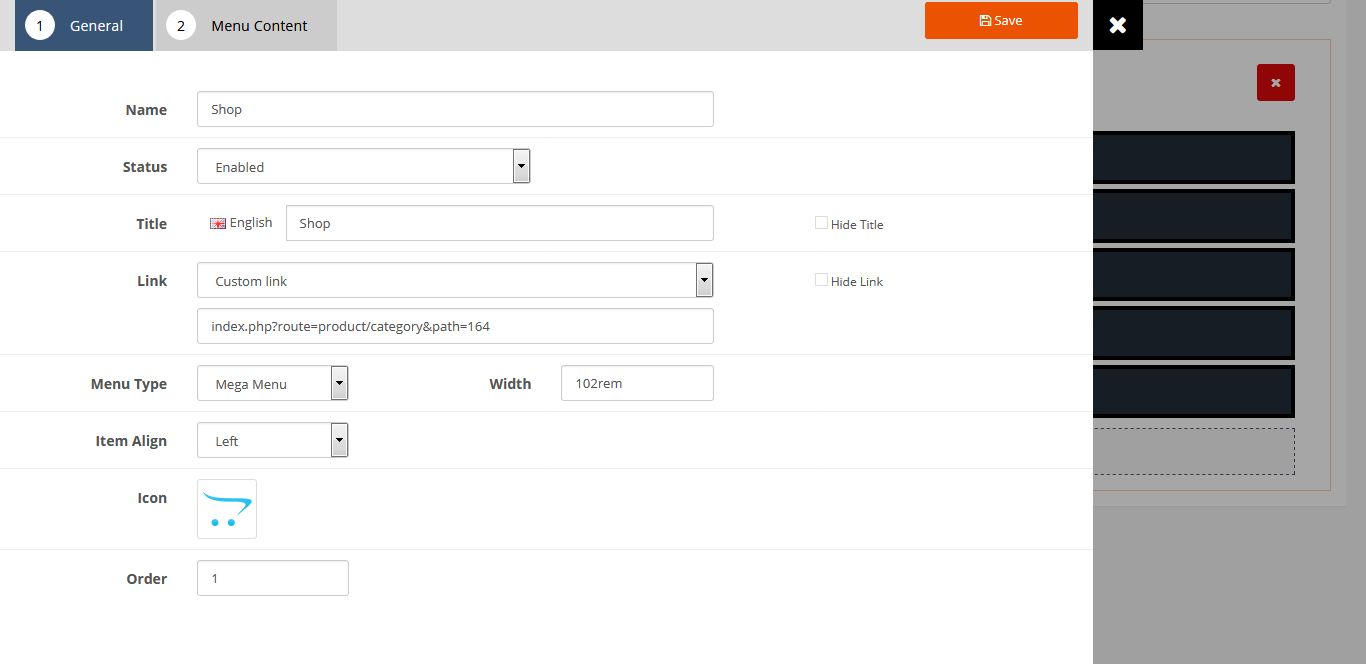The image size is (1366, 664).
Task: Open the Menu Content tab
Action: [246, 25]
